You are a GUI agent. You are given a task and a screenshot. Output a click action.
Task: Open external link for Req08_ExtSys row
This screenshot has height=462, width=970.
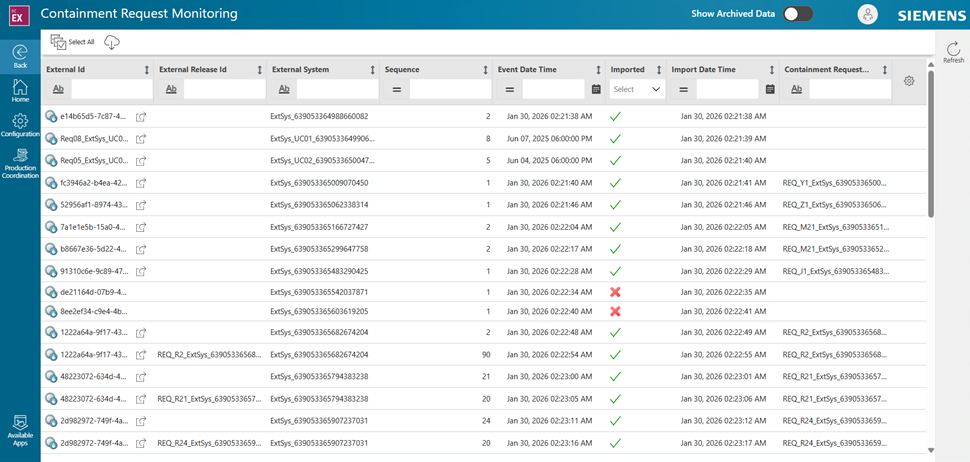[x=141, y=139]
